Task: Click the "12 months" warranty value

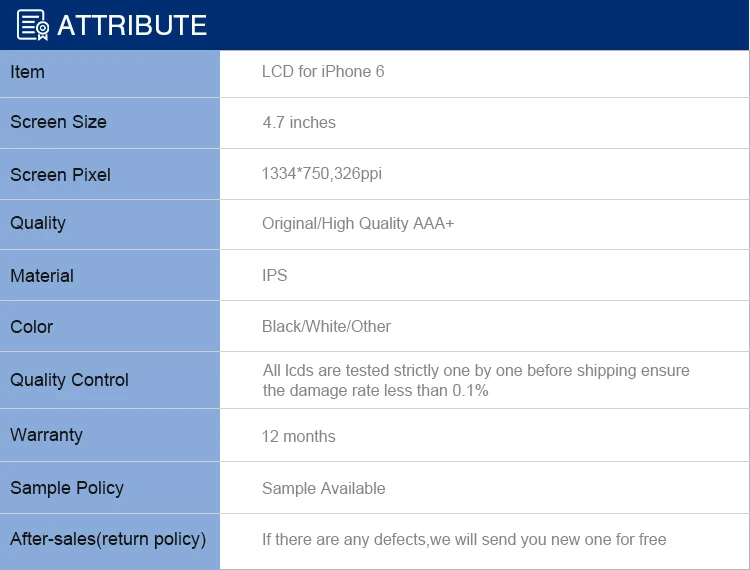Action: [299, 436]
